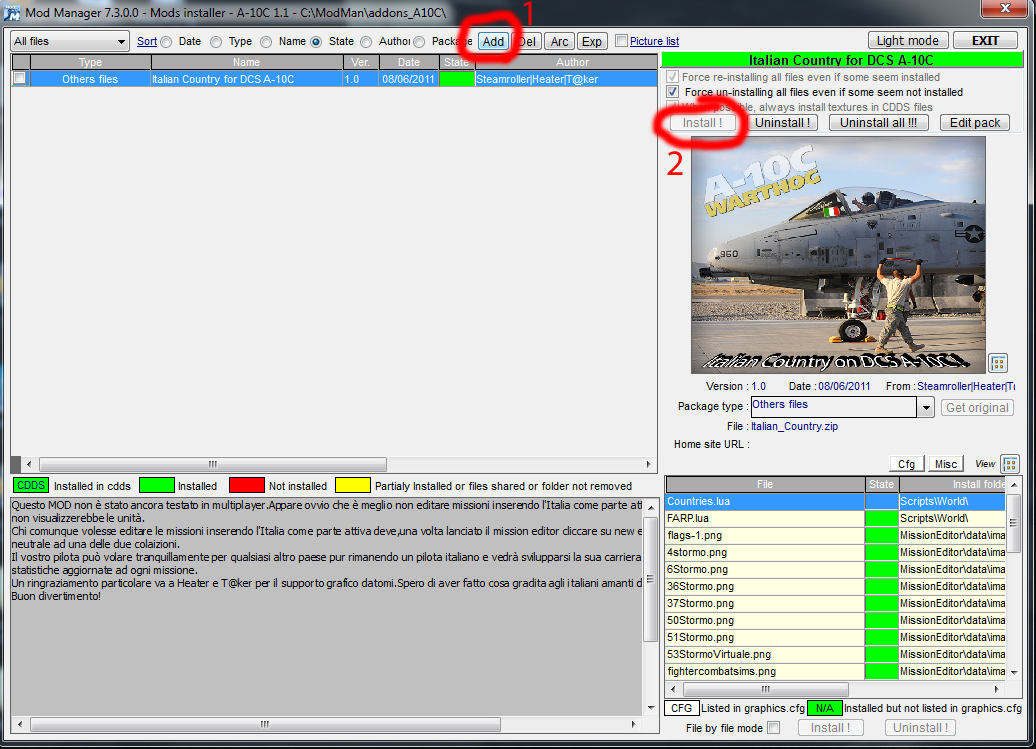Screen dimensions: 1036x749
Task: Click the Install folder column header
Action: (x=952, y=484)
